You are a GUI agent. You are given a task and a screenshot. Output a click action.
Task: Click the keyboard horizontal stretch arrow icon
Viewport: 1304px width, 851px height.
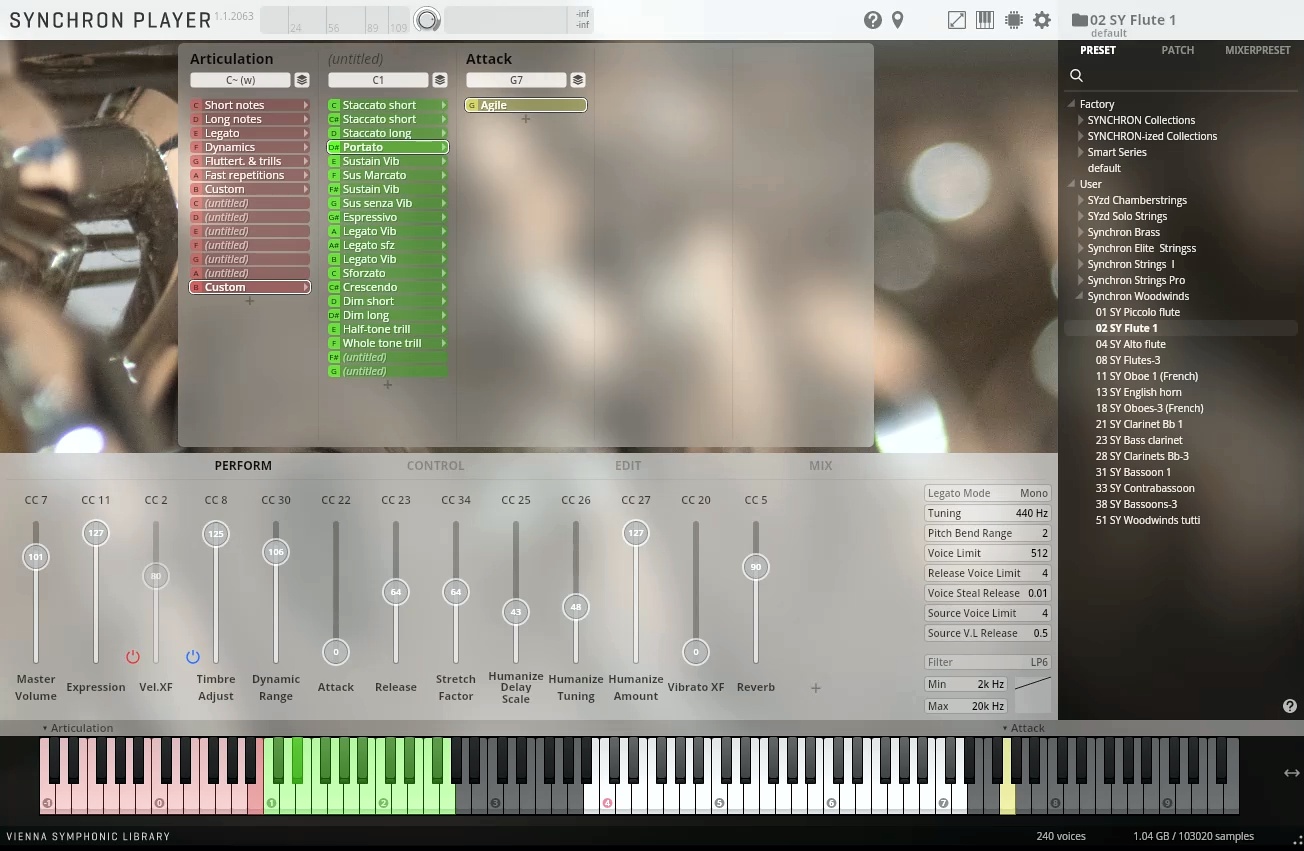point(1292,773)
